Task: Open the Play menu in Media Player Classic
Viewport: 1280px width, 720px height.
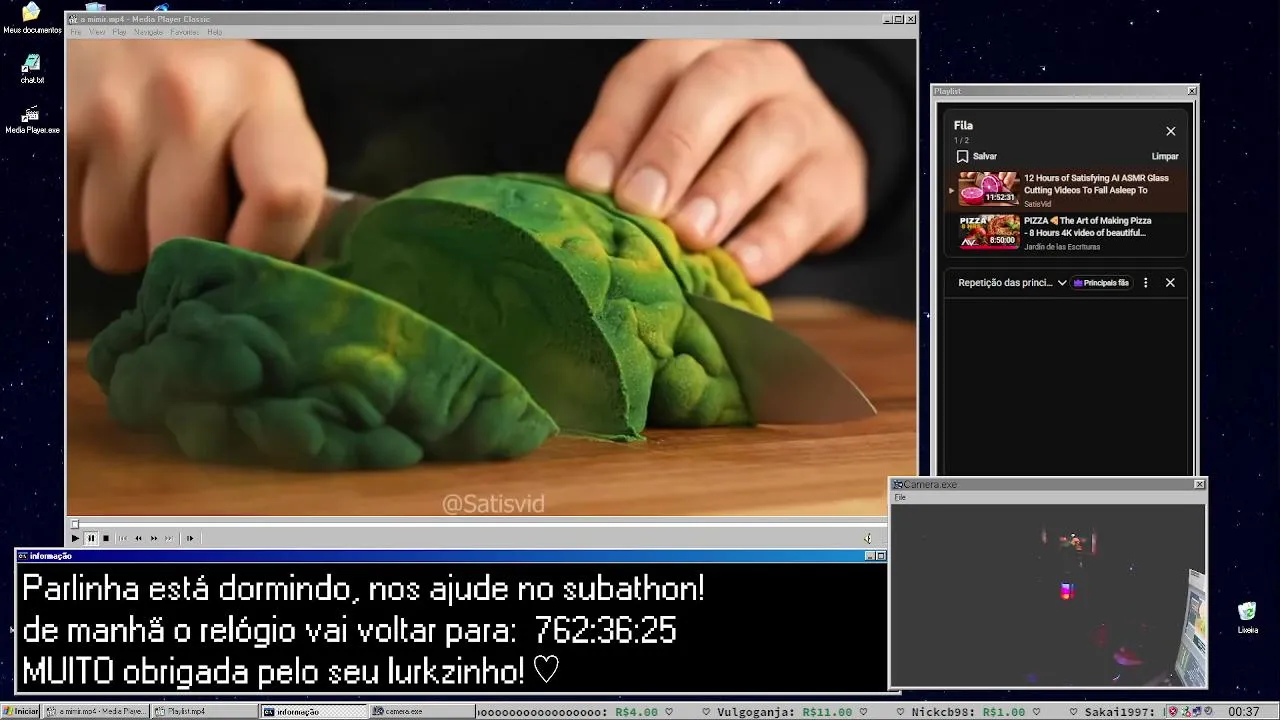Action: tap(119, 32)
